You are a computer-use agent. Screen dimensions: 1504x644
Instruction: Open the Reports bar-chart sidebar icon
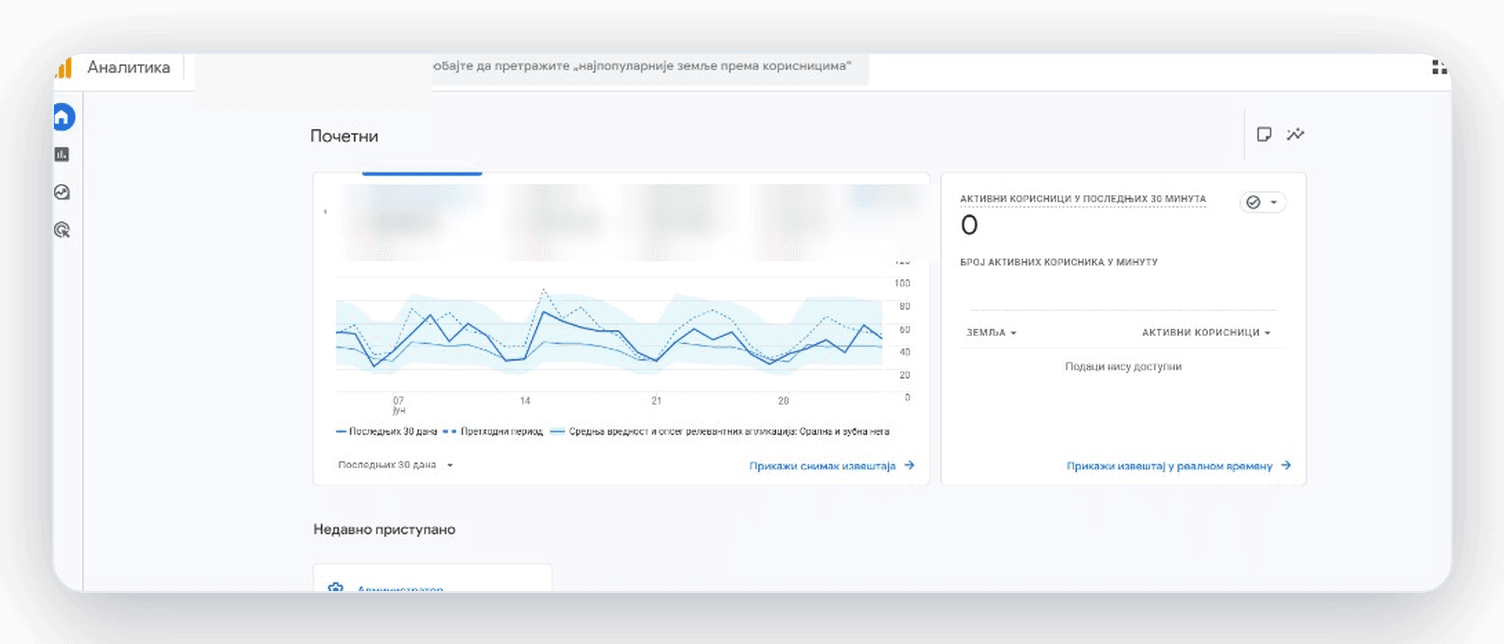[62, 155]
